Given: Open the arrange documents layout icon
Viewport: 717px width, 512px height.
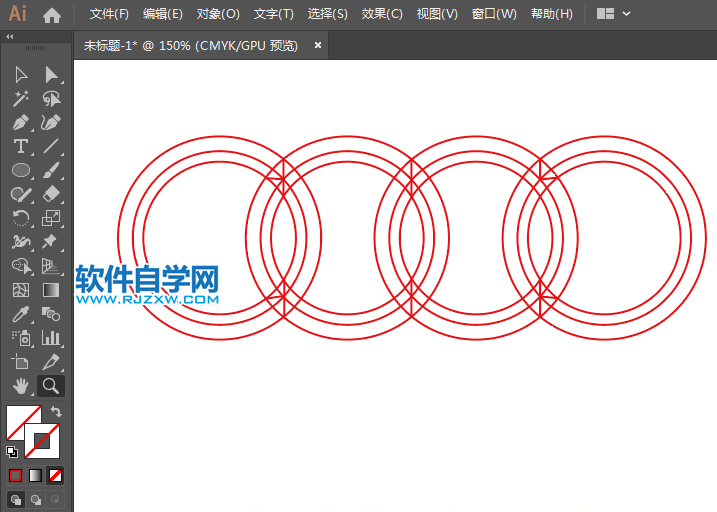Looking at the screenshot, I should 605,14.
